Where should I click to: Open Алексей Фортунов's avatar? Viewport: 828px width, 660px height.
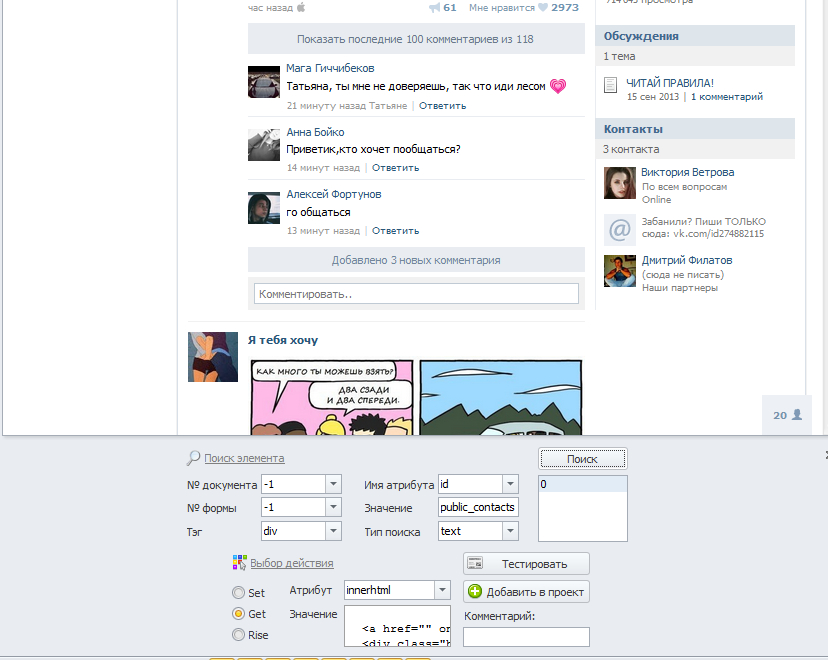[264, 208]
